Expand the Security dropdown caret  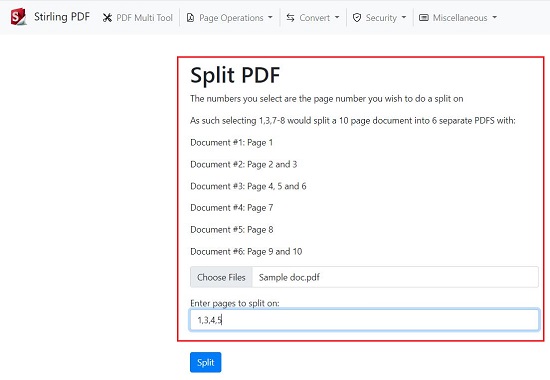(x=404, y=17)
